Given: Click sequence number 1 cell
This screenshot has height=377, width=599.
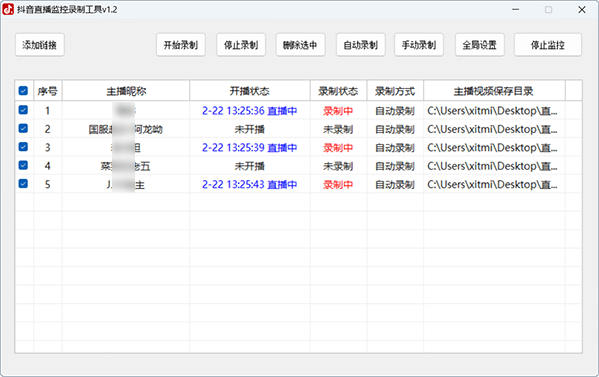Looking at the screenshot, I should (48, 111).
